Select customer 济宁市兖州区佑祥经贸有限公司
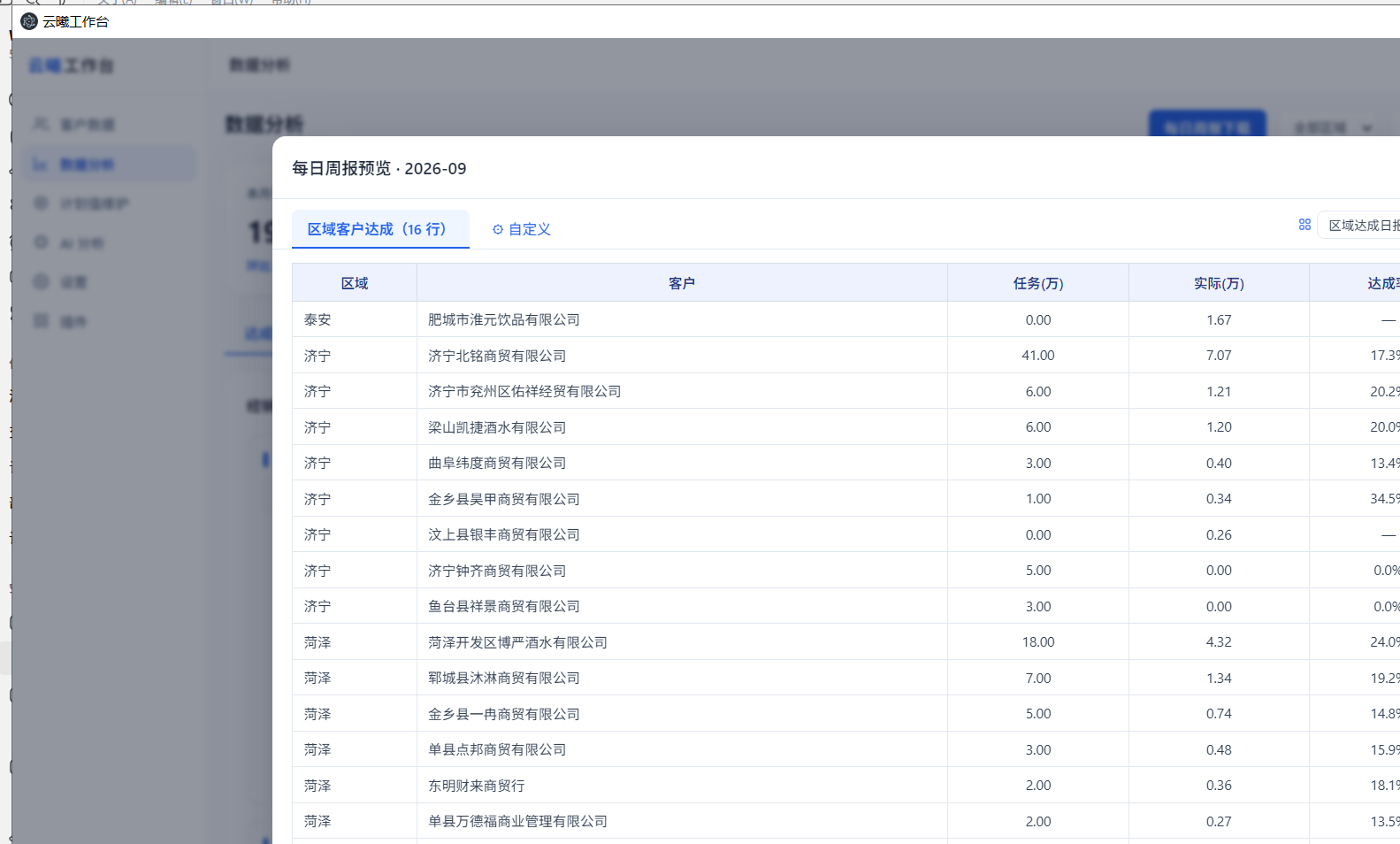The height and width of the screenshot is (844, 1400). [x=524, y=391]
